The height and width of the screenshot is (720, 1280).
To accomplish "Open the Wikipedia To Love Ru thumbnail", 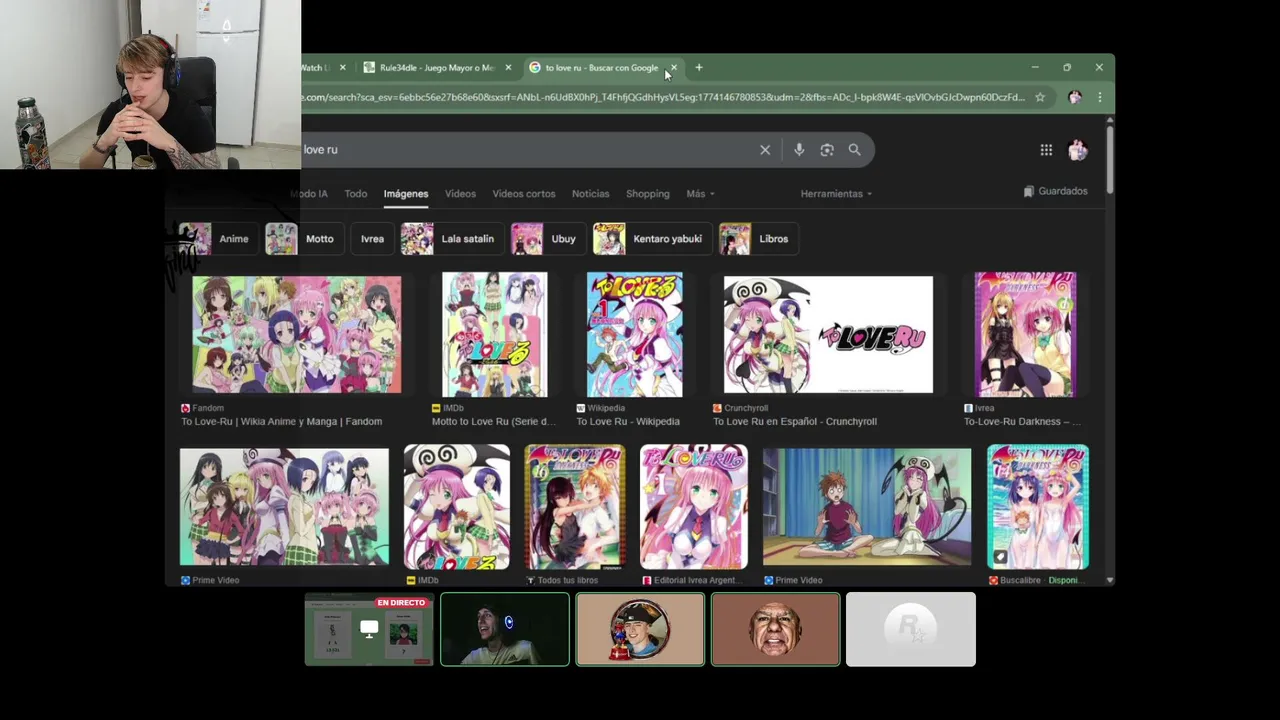I will (635, 335).
